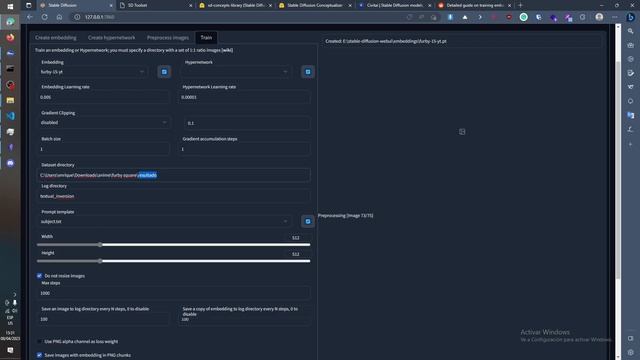
Task: Reload the page with the refresh icon
Action: click(x=44, y=17)
